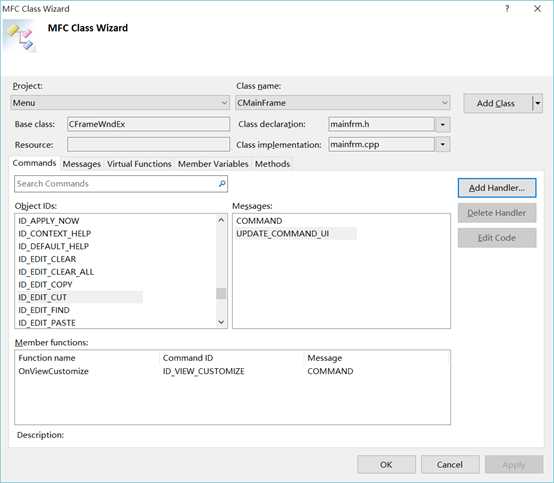Open the mainfrm.h class declaration dropdown arrow

pyautogui.click(x=442, y=124)
